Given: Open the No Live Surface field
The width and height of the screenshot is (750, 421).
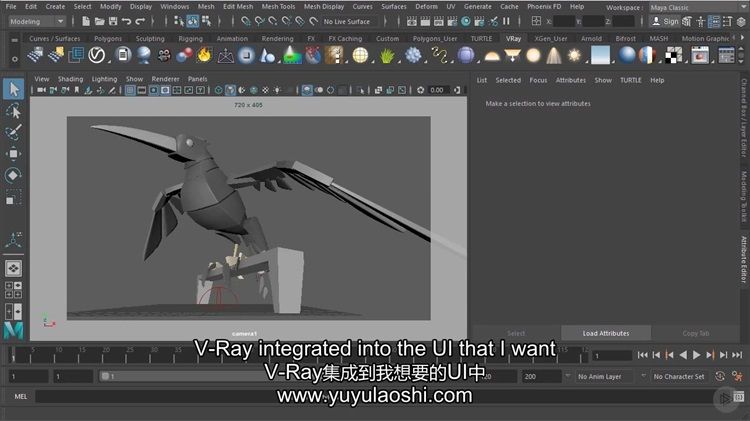Looking at the screenshot, I should pos(347,22).
